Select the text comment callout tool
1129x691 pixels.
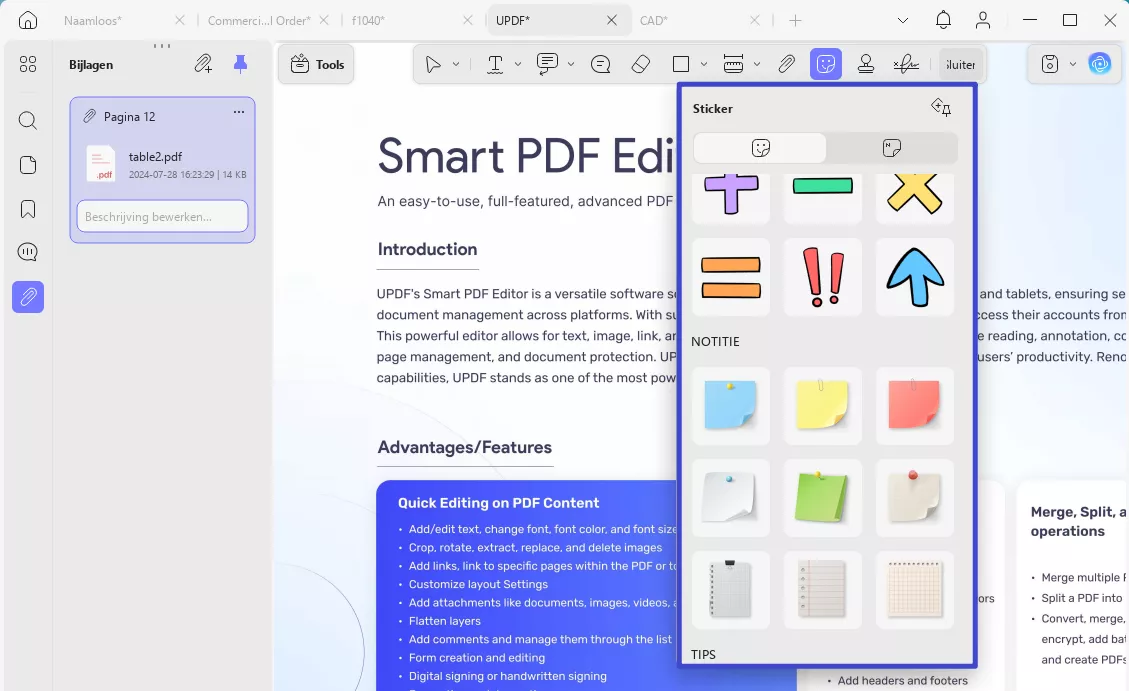tap(547, 64)
